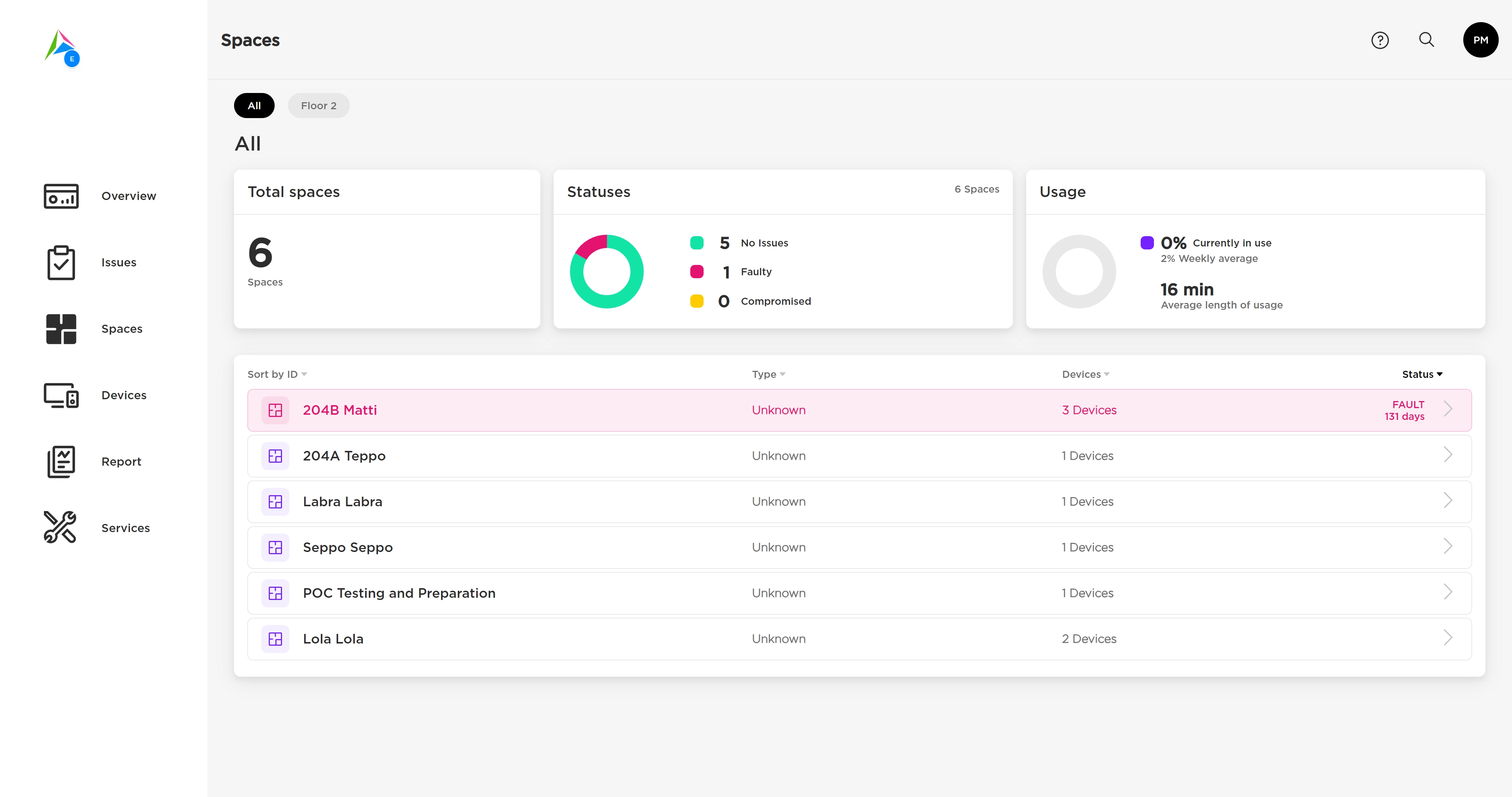The width and height of the screenshot is (1512, 797).
Task: Open the Sort by ID dropdown
Action: point(276,374)
